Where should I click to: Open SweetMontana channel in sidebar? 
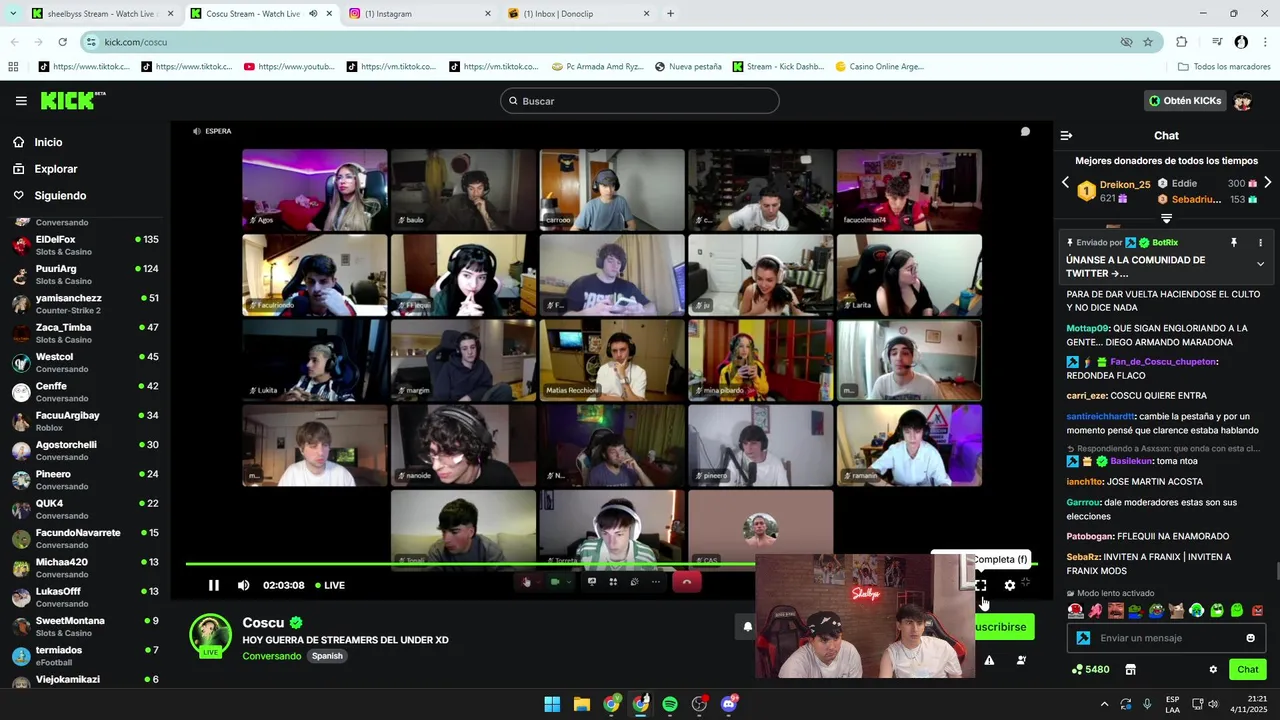point(86,627)
